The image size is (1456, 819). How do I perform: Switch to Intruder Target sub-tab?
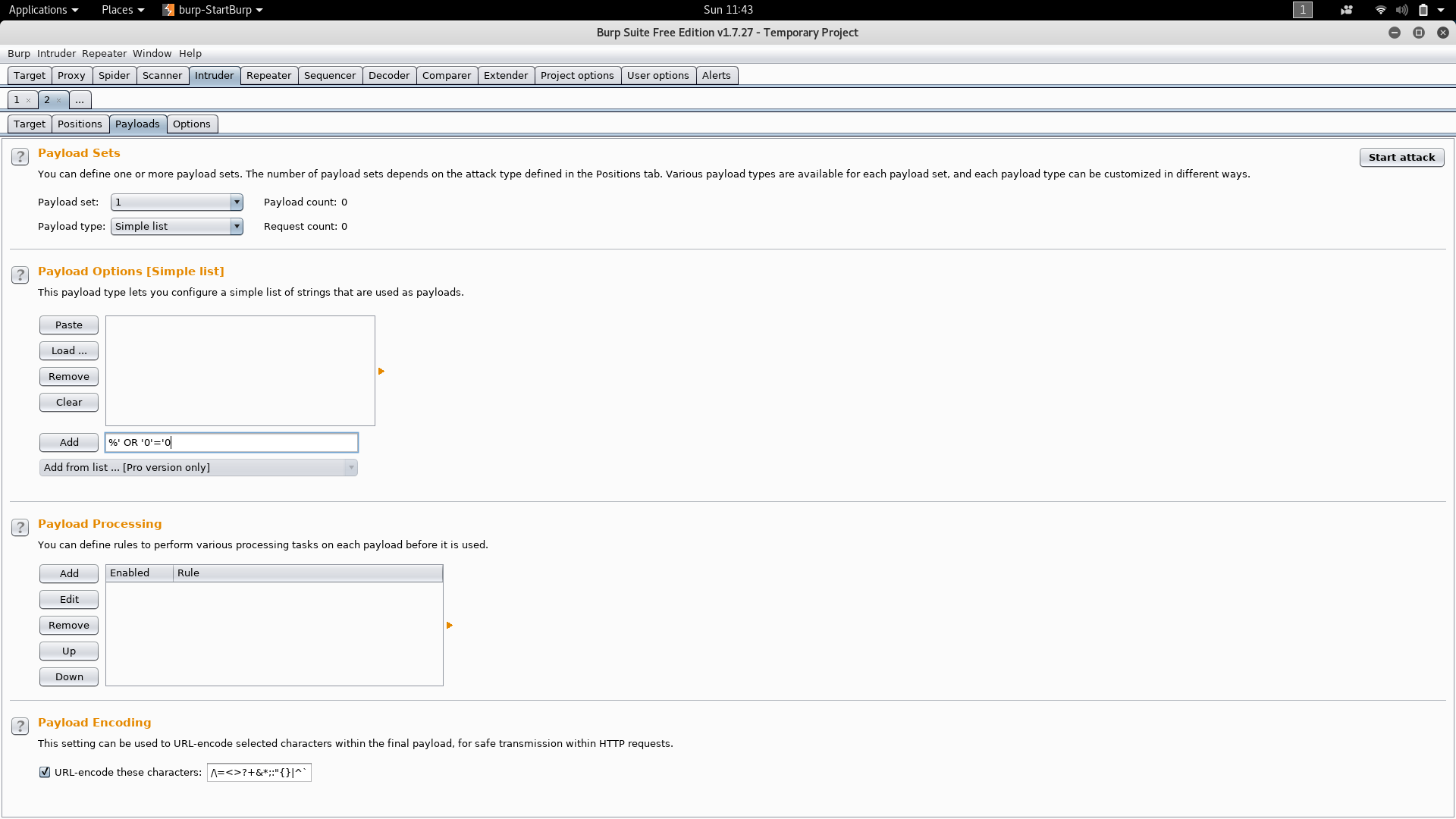point(30,124)
